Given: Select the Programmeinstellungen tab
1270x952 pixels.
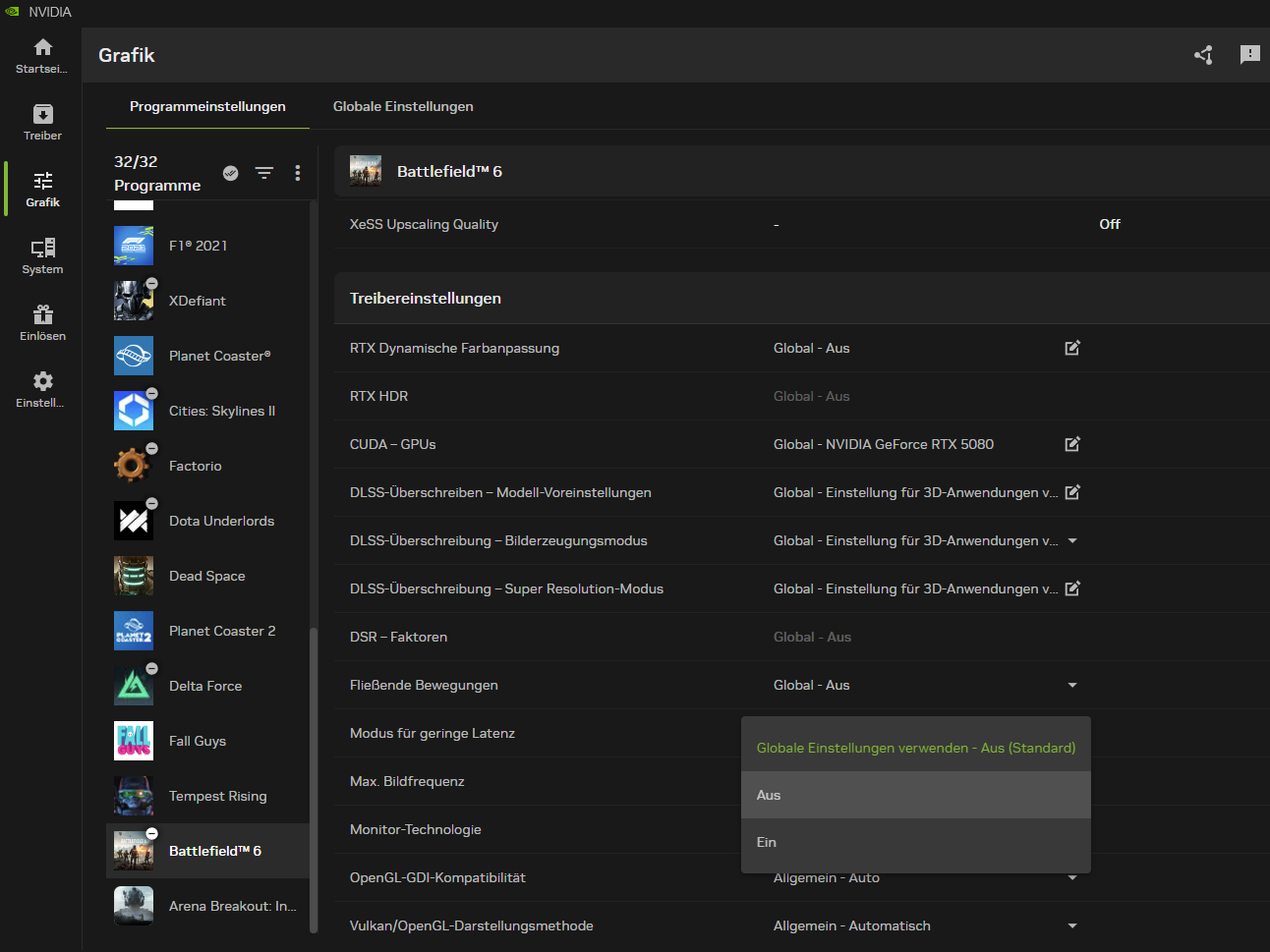Looking at the screenshot, I should [x=207, y=106].
